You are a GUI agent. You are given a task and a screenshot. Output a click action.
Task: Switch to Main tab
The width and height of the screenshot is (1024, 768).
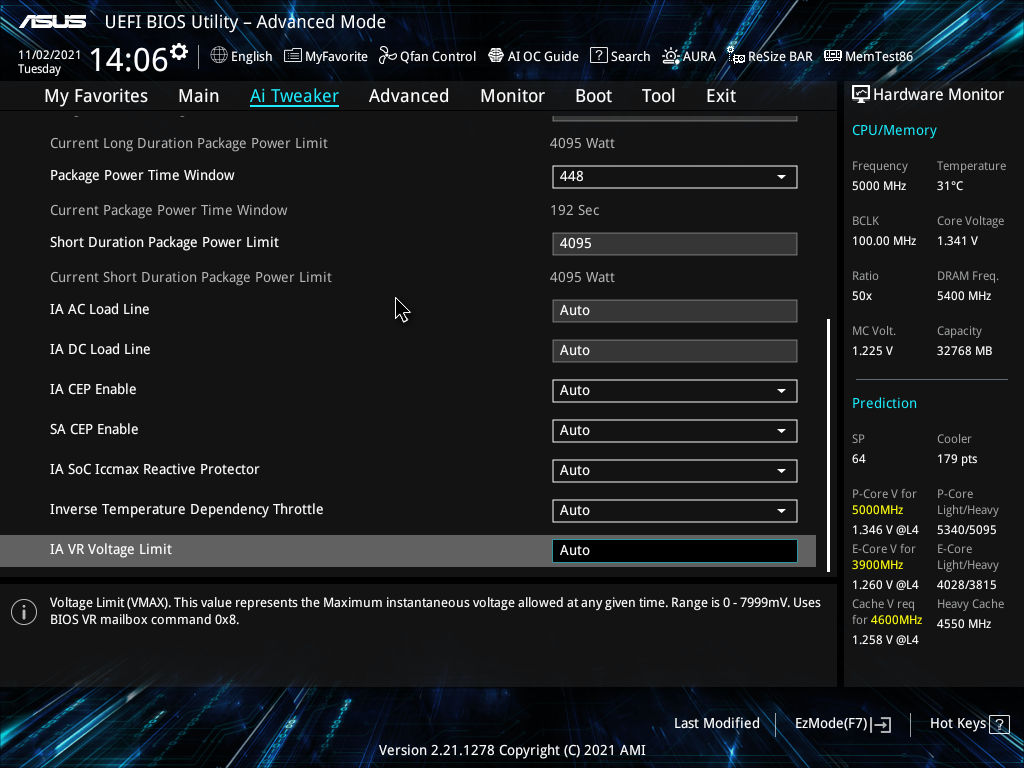[199, 96]
